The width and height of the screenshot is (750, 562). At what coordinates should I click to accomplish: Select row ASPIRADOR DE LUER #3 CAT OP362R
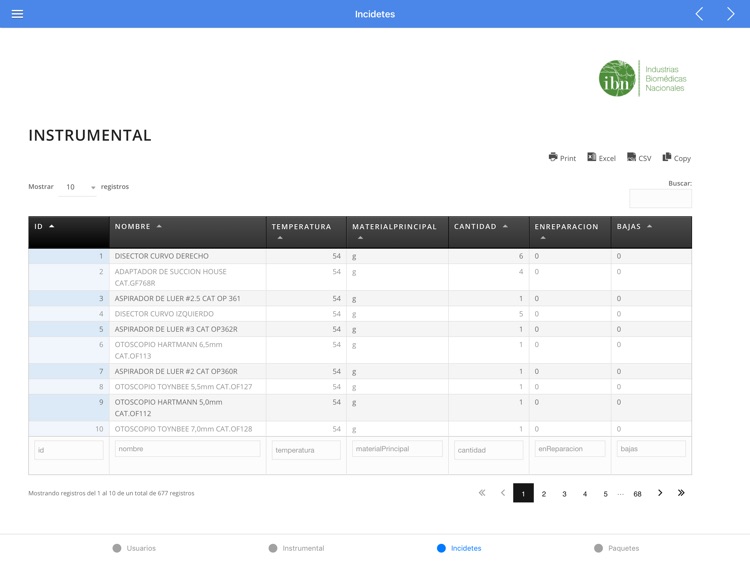[x=360, y=329]
